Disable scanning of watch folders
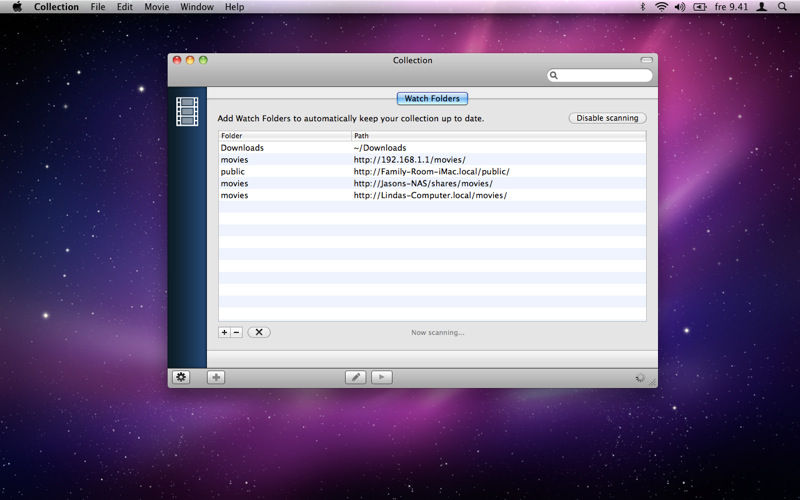 click(x=607, y=118)
